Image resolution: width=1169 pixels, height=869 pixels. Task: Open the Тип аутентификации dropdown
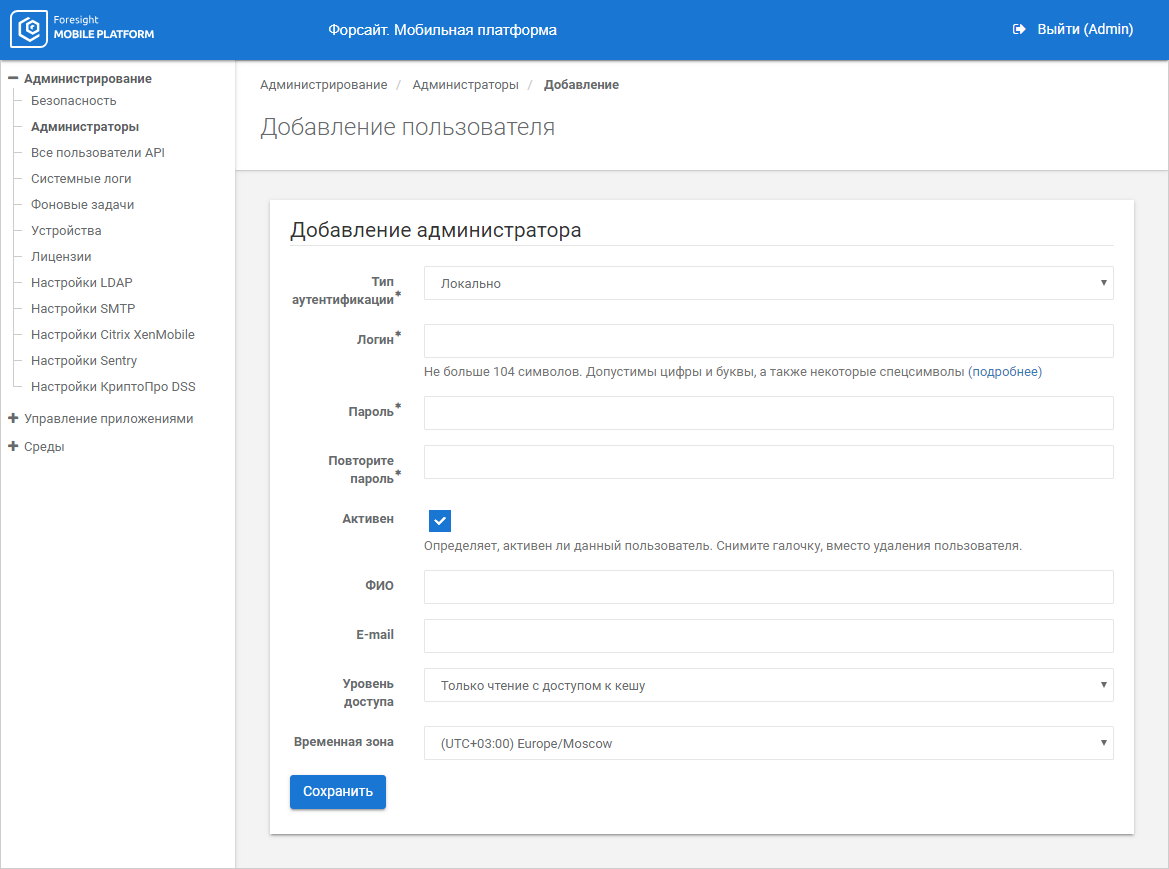click(x=768, y=283)
